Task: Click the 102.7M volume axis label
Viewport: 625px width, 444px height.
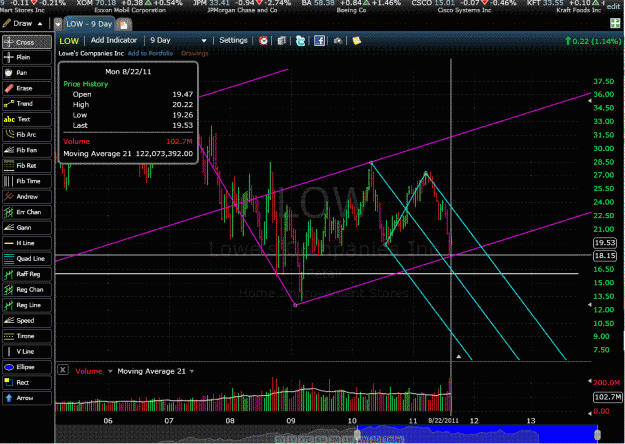Action: (607, 397)
